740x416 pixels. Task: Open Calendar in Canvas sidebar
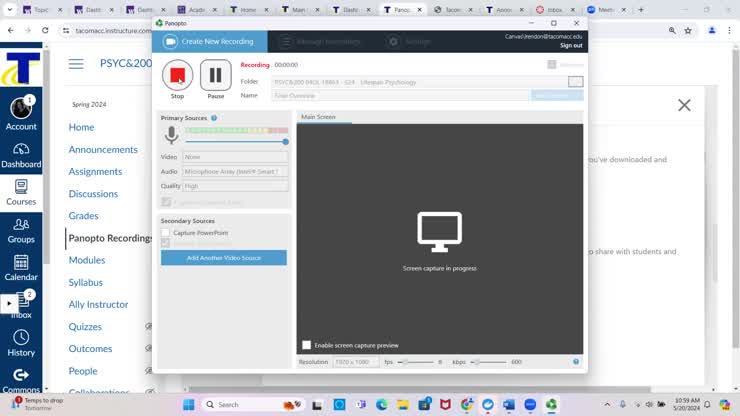point(21,268)
